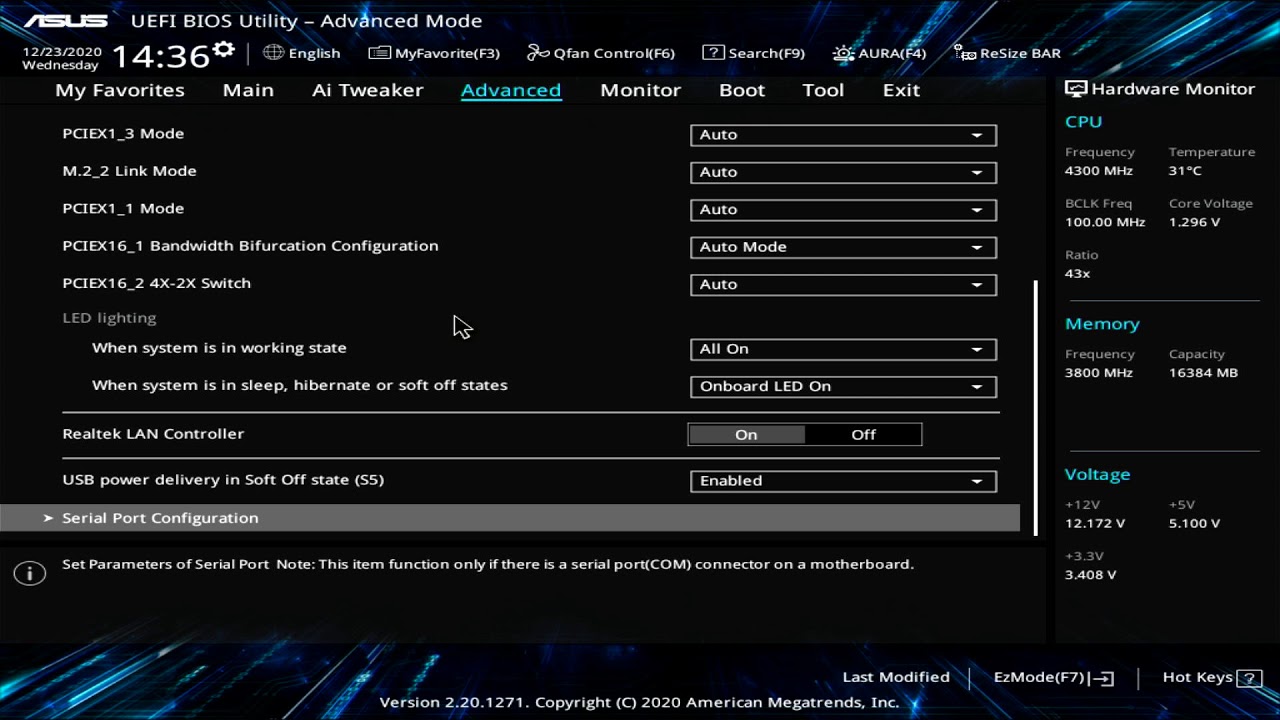The image size is (1280, 720).
Task: Switch to Ai Tweaker tab
Action: [367, 90]
